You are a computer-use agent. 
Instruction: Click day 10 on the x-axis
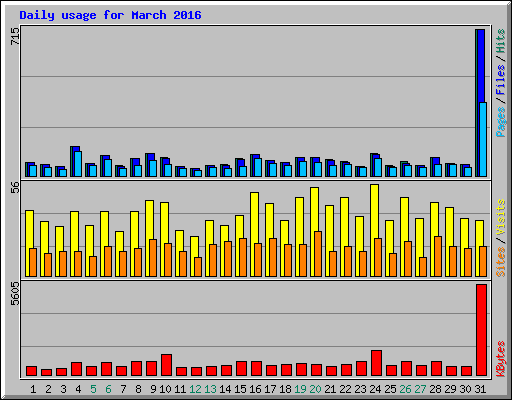165,389
